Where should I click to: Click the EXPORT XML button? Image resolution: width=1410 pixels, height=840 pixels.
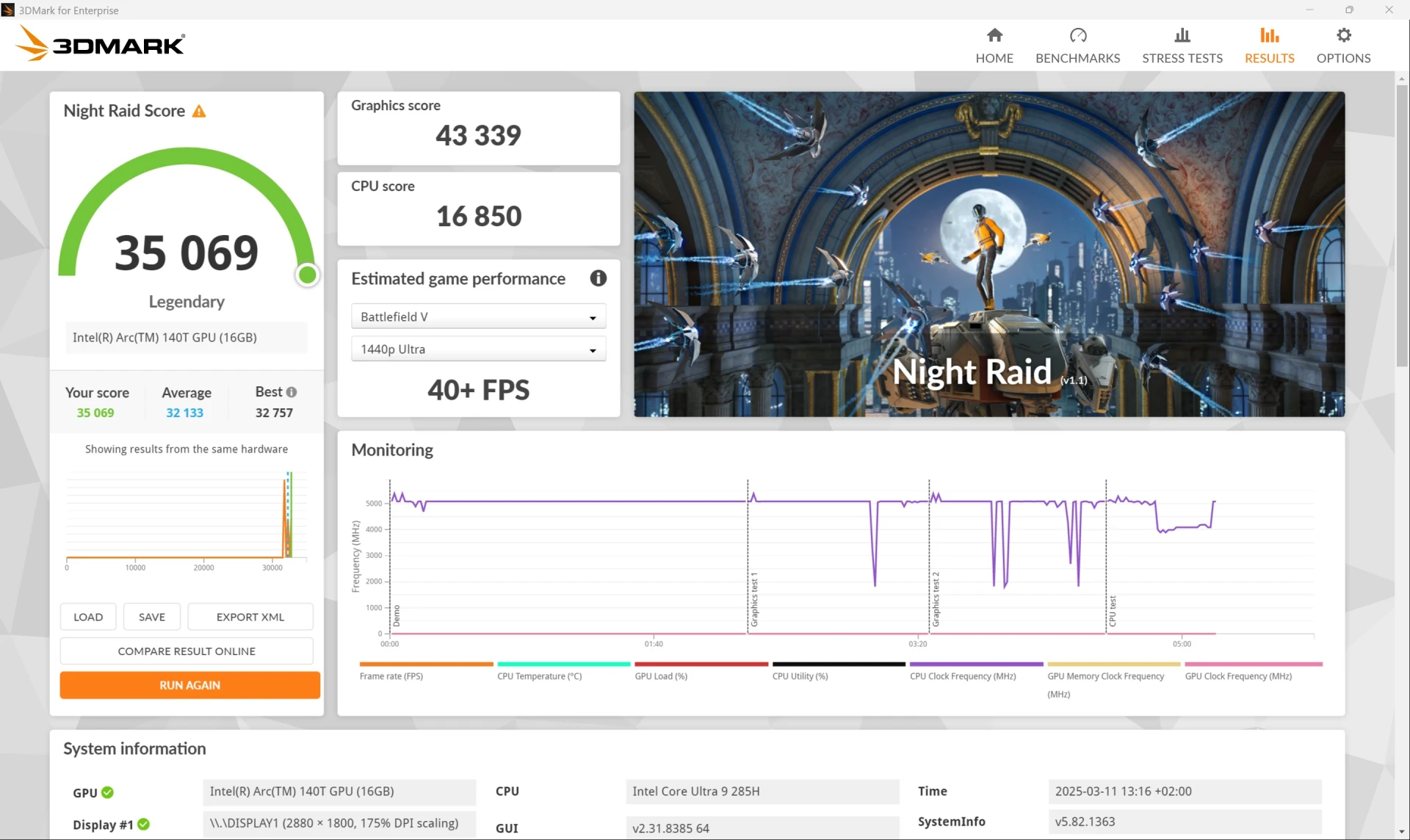click(x=250, y=617)
